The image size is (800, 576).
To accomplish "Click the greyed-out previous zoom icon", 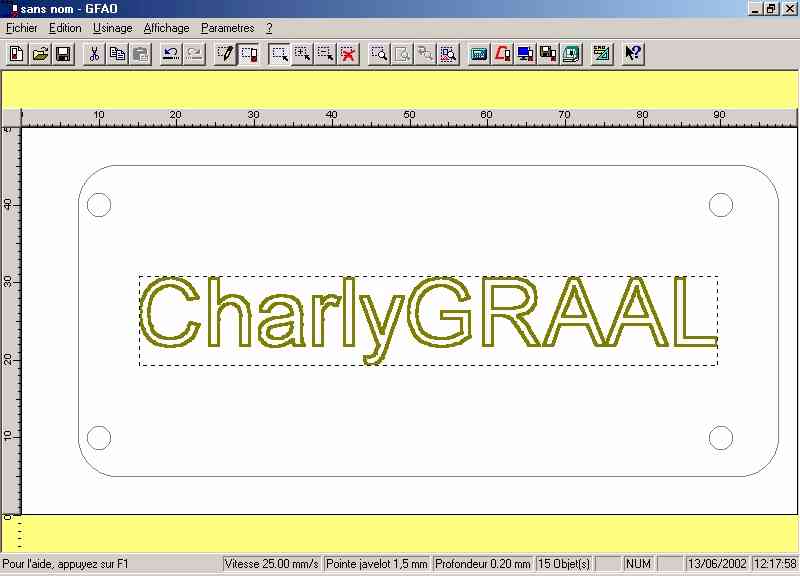I will pyautogui.click(x=425, y=54).
